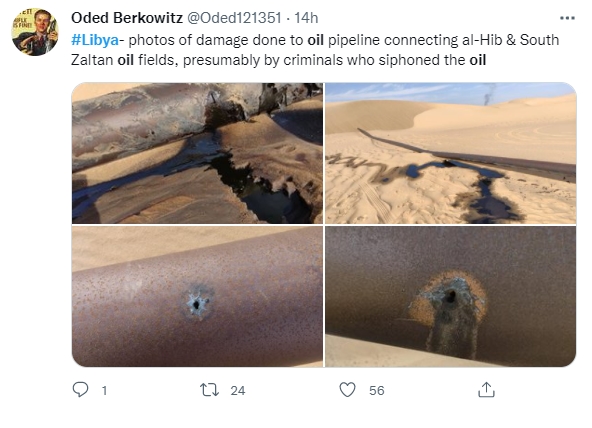Open the 14h timestamp link
Viewport: 592px width, 428px height.
pyautogui.click(x=306, y=18)
